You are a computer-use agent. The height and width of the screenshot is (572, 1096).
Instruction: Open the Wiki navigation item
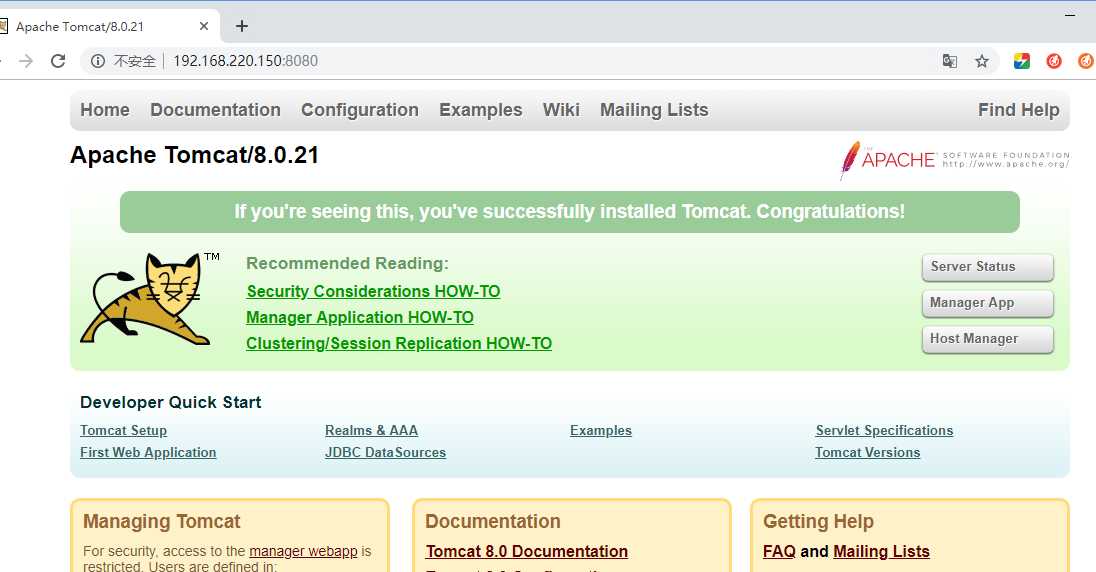coord(561,110)
